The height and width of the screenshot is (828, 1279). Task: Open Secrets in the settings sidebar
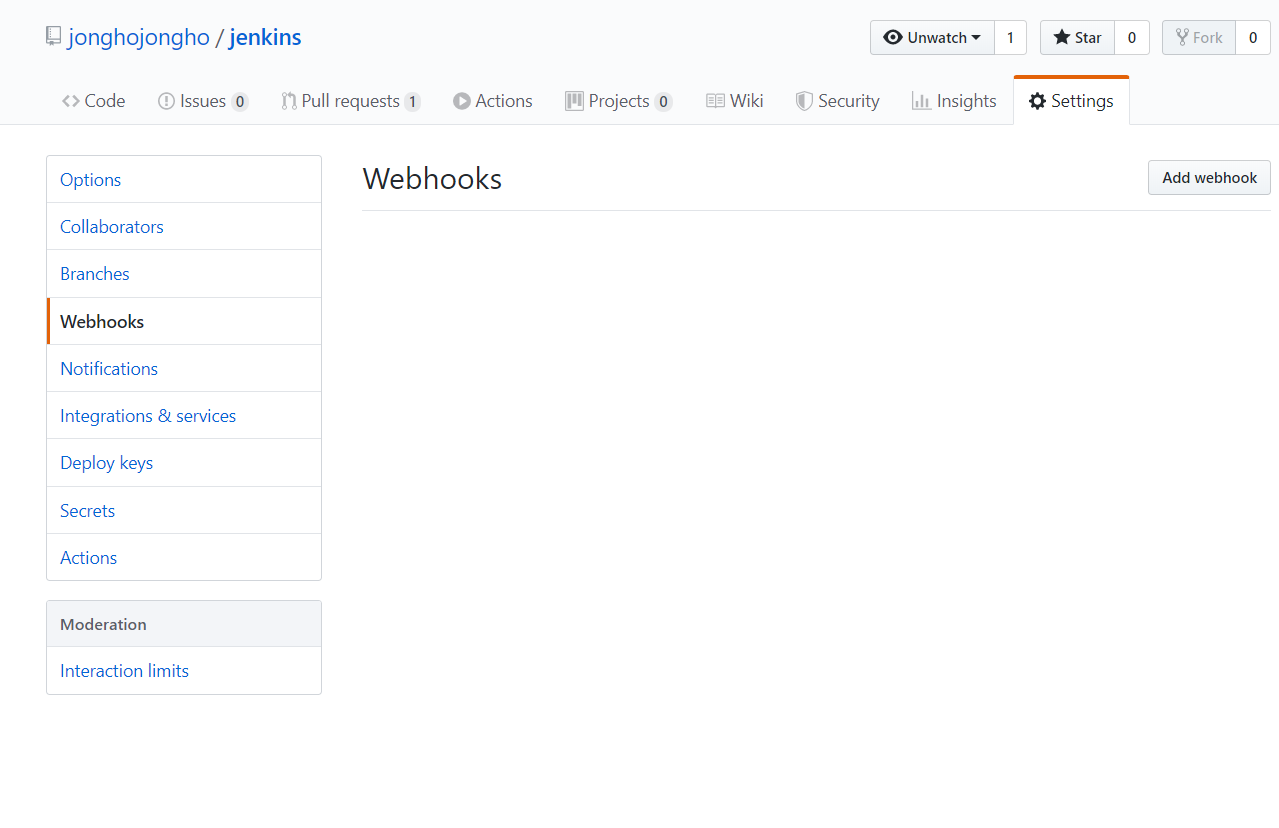pyautogui.click(x=184, y=511)
